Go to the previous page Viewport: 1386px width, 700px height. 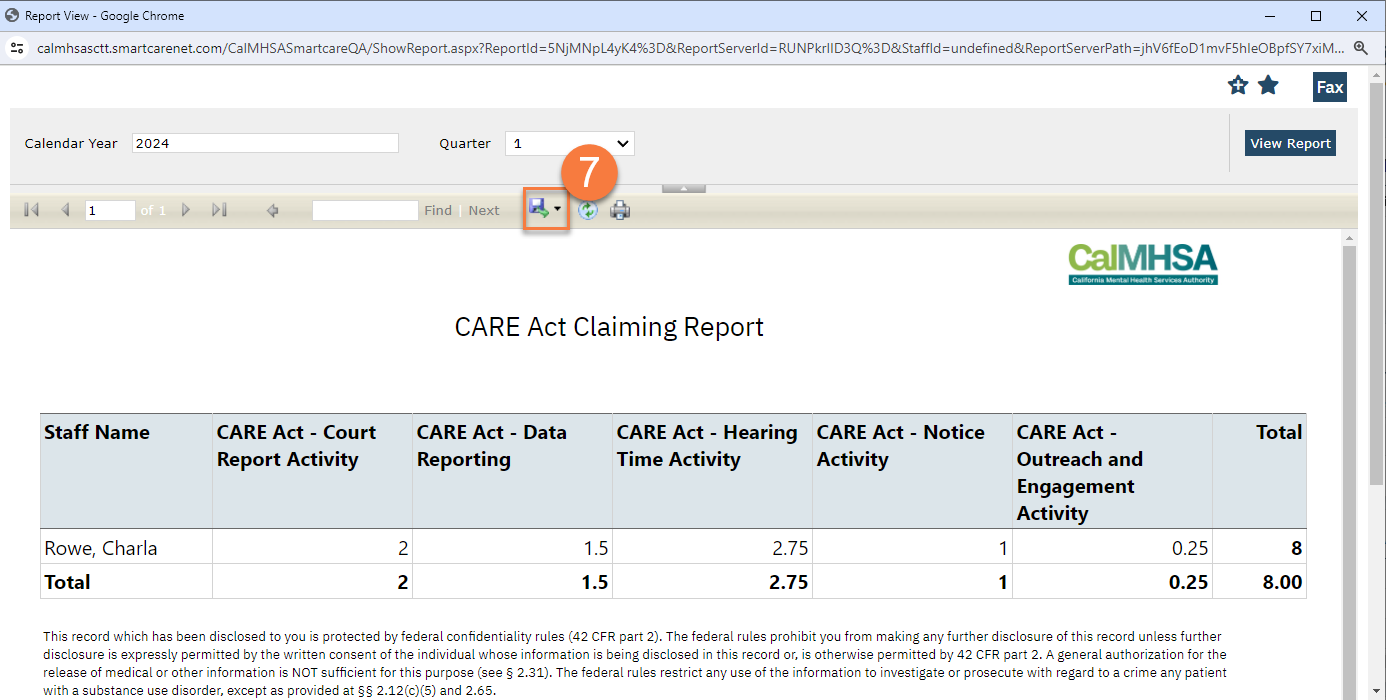click(x=65, y=209)
